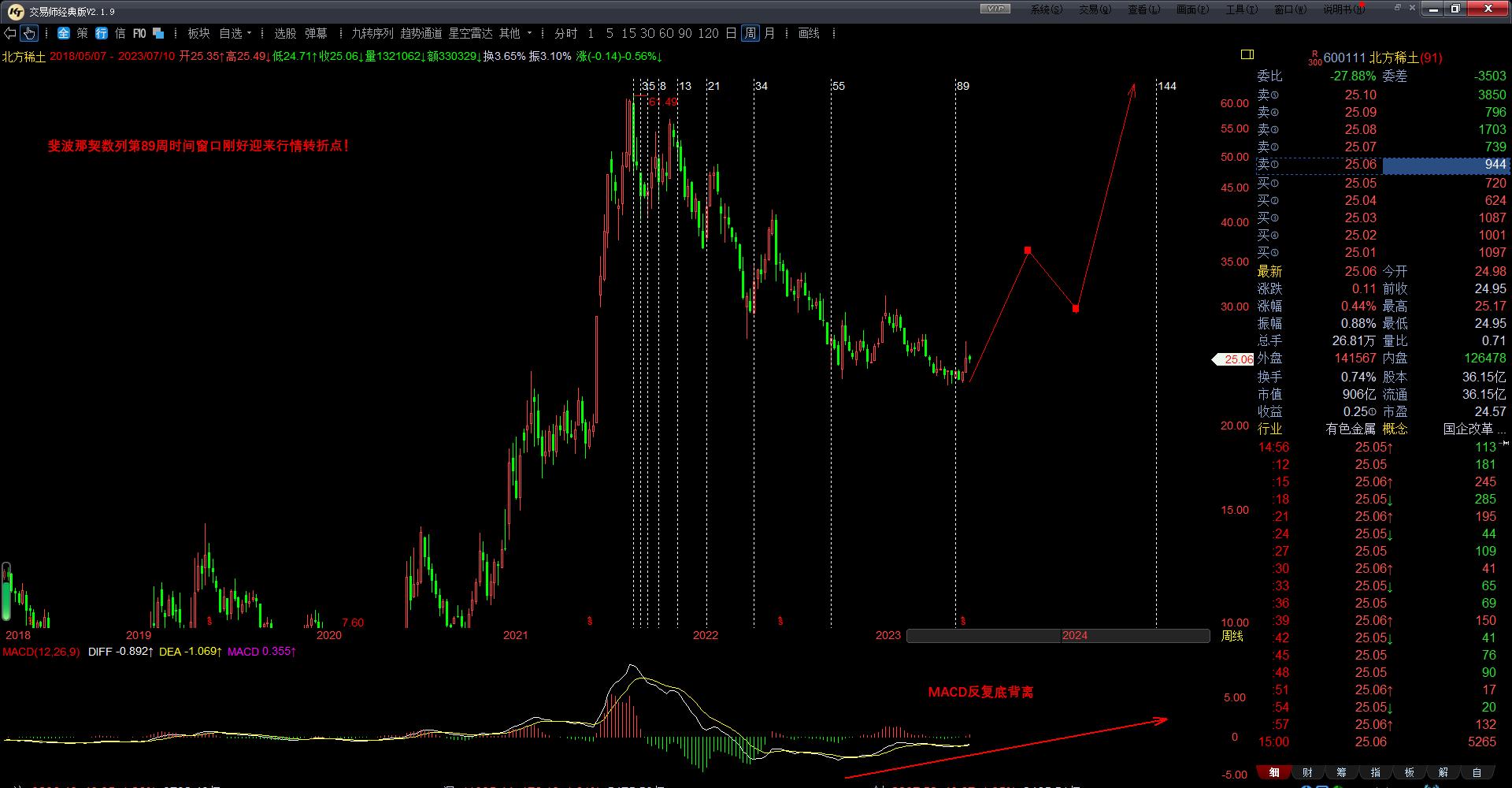Click the 板 sector tab
This screenshot has width=1512, height=788.
1409,772
